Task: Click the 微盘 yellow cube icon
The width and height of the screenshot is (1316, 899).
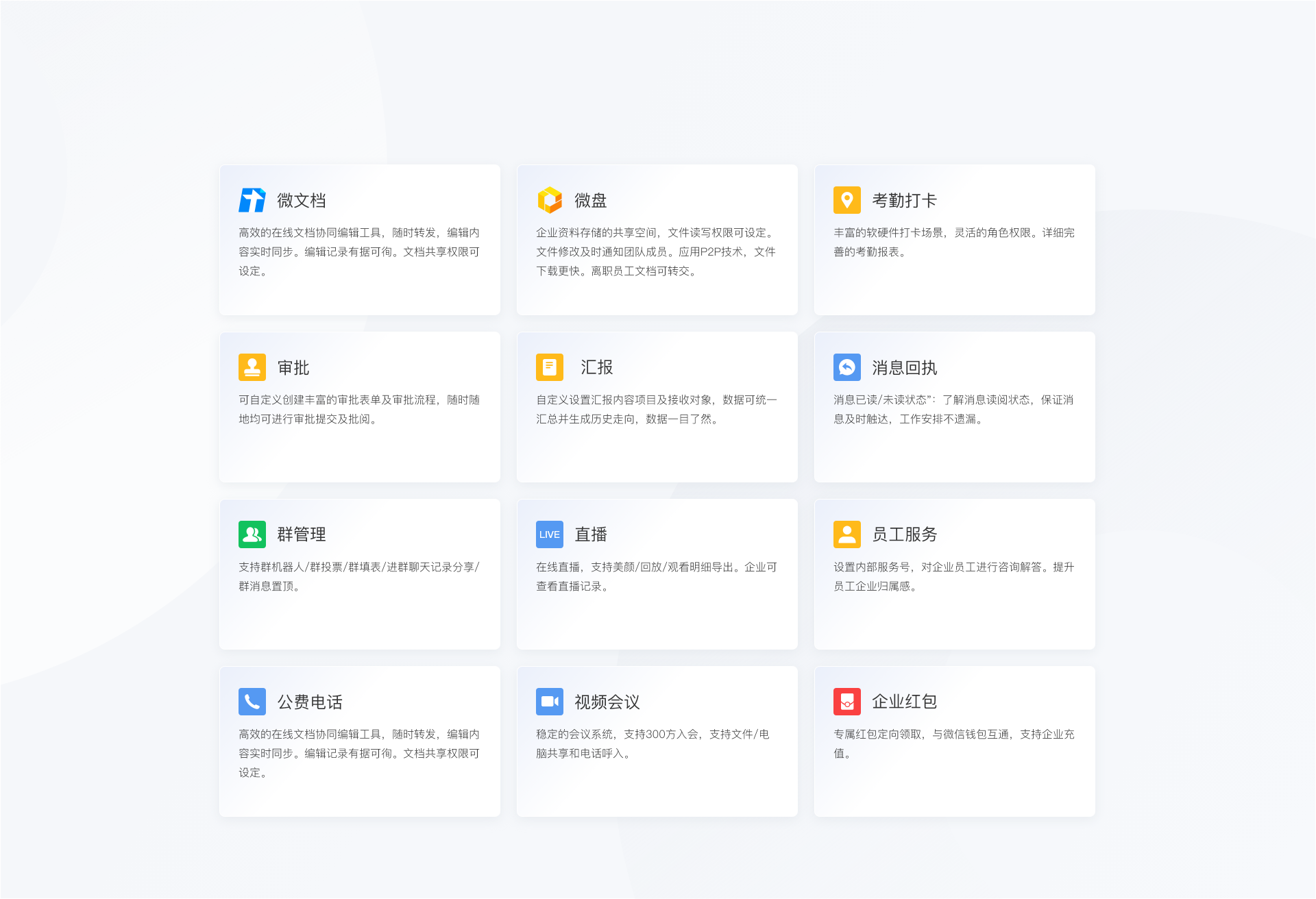Action: [x=550, y=200]
